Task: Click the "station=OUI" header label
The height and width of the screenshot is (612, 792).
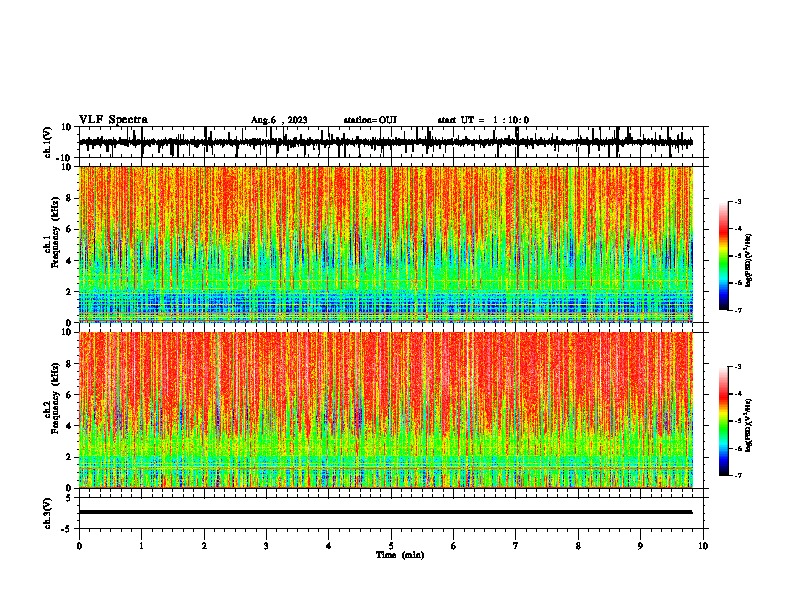Action: click(x=370, y=120)
